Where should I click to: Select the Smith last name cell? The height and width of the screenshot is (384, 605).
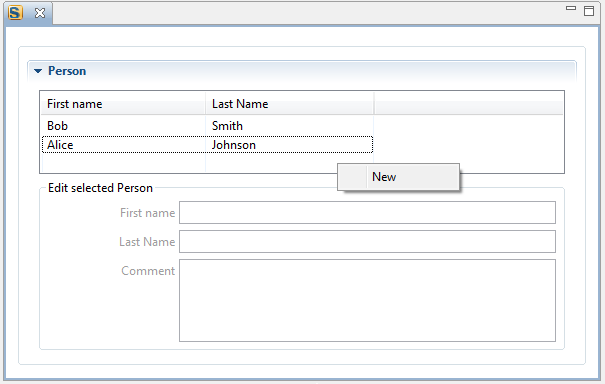point(289,126)
